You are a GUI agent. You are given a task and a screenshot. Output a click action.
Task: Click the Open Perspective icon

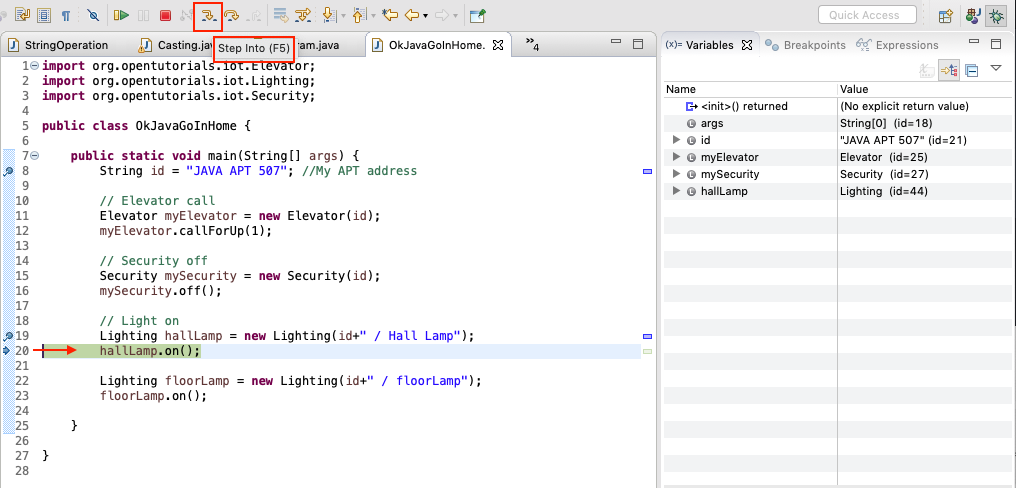click(946, 16)
